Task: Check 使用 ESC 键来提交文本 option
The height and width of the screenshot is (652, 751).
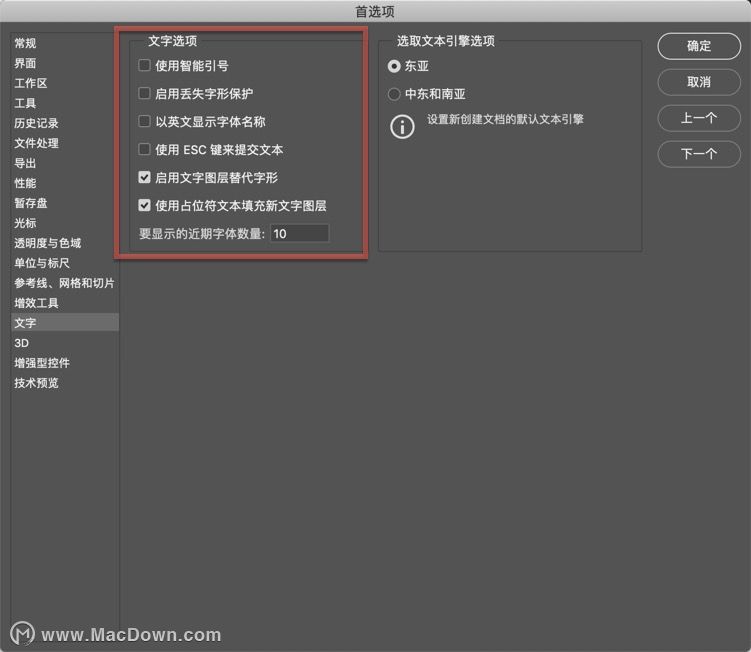Action: [144, 149]
